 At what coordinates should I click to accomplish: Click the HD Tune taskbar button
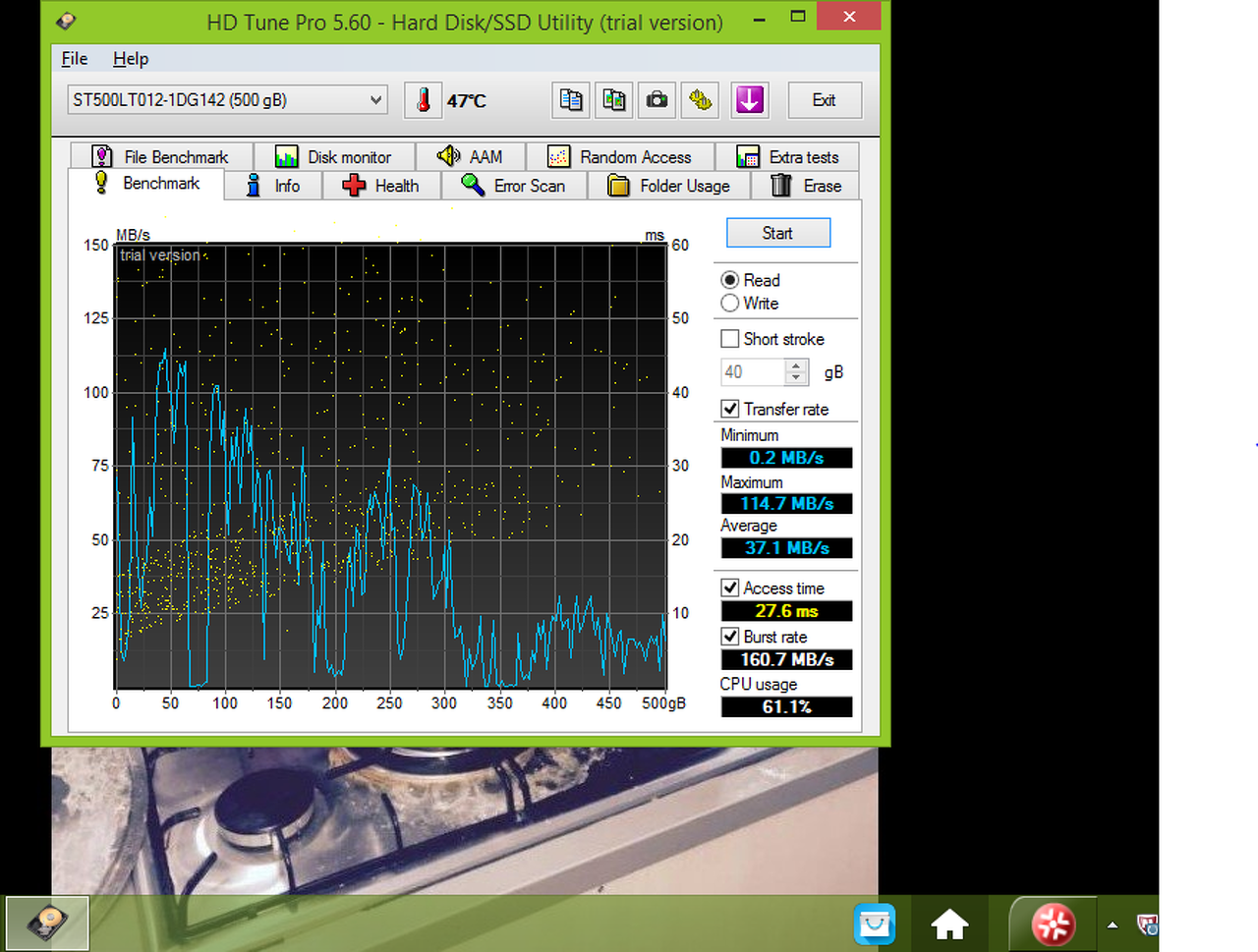(47, 923)
